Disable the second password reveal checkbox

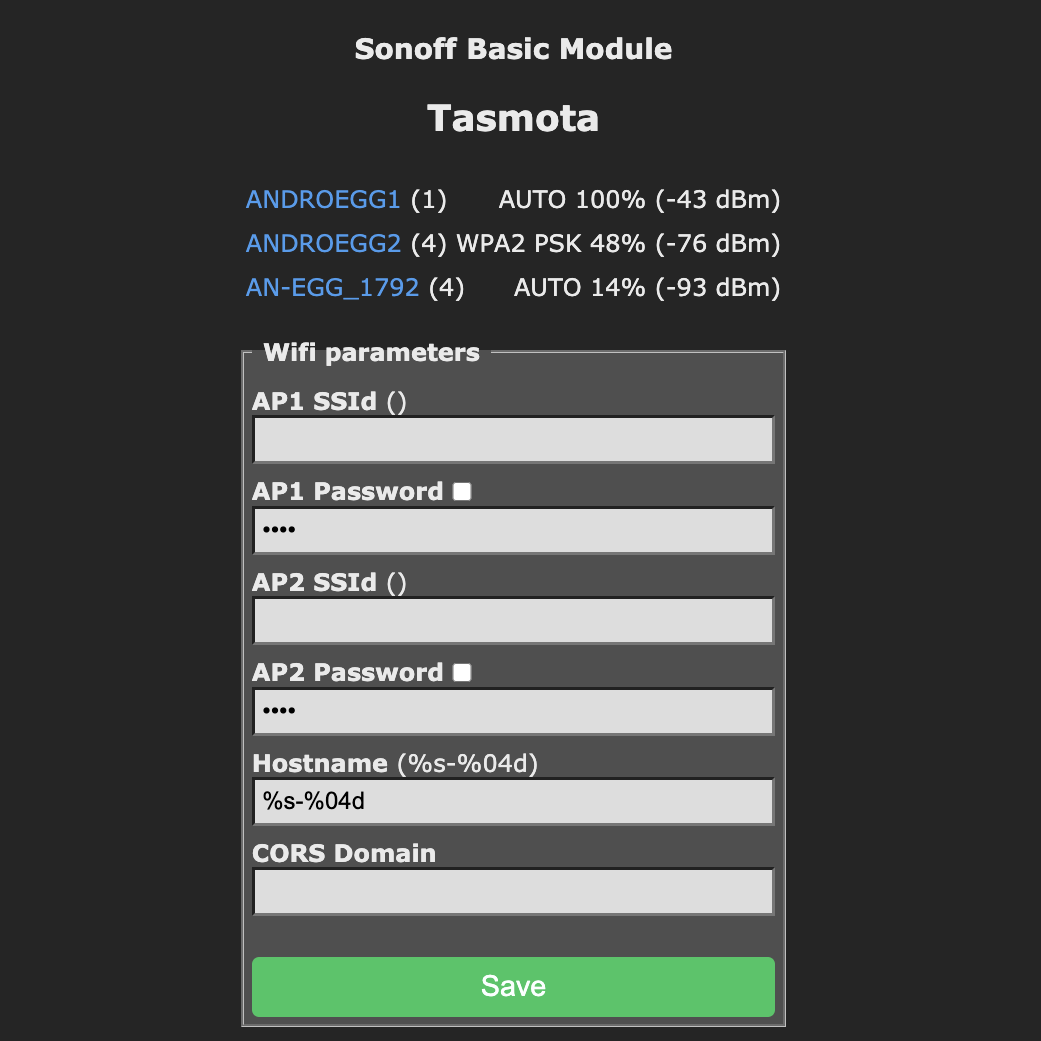461,672
